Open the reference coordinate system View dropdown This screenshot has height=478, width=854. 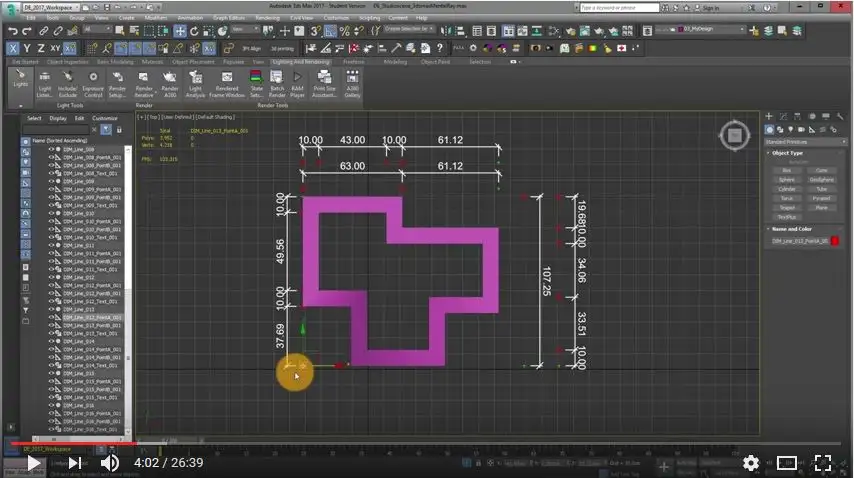tap(245, 29)
